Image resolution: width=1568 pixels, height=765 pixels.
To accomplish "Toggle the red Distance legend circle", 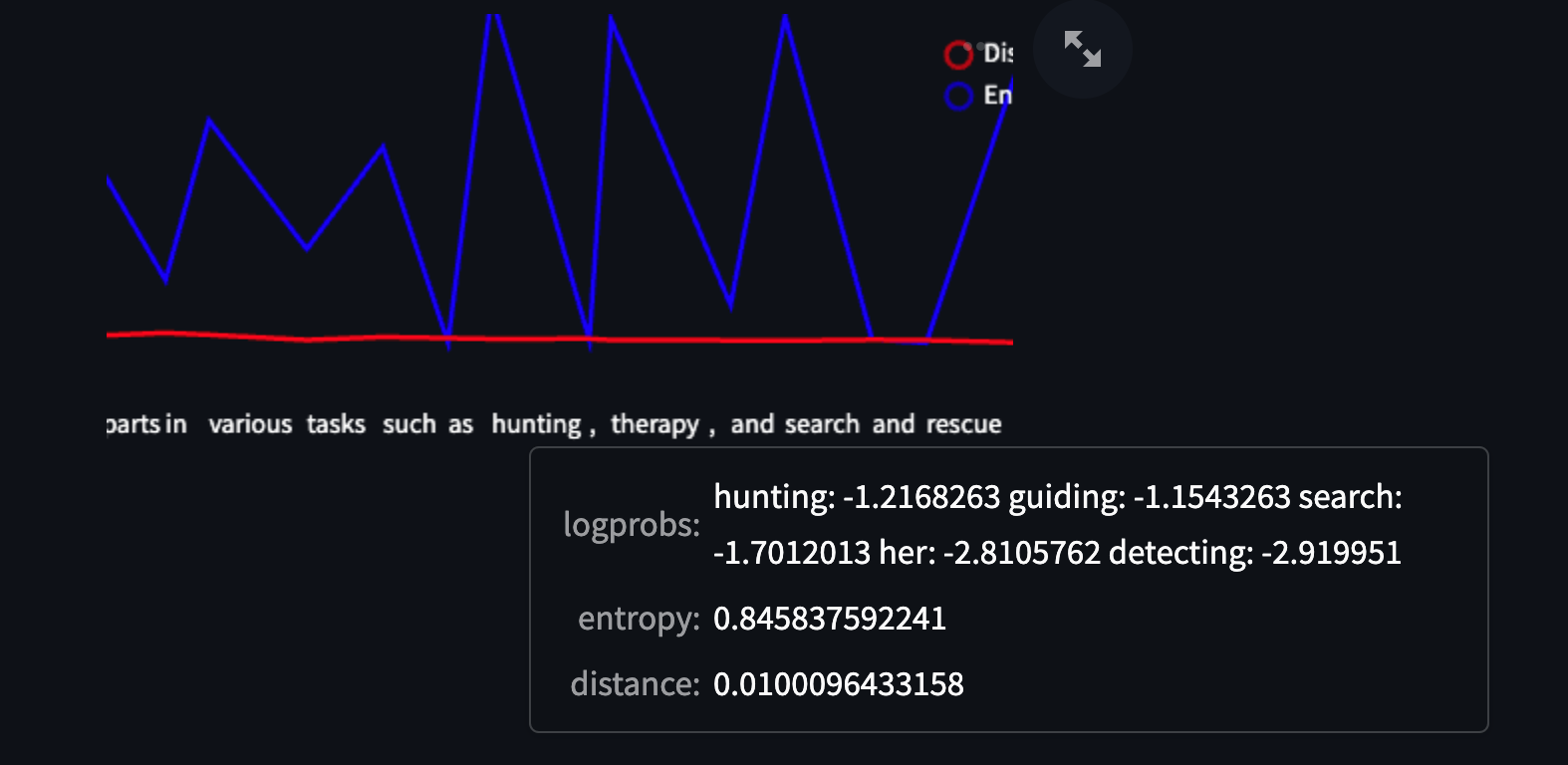I will pyautogui.click(x=958, y=54).
